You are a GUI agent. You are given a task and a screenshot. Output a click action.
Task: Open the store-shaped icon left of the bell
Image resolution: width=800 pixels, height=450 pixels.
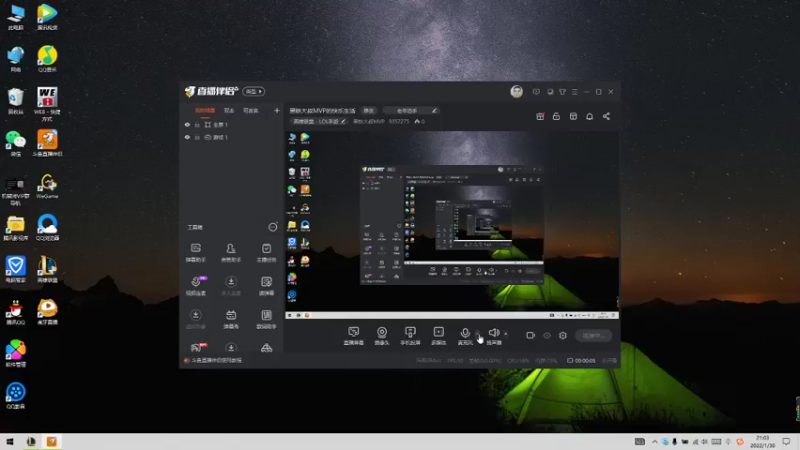(x=573, y=116)
